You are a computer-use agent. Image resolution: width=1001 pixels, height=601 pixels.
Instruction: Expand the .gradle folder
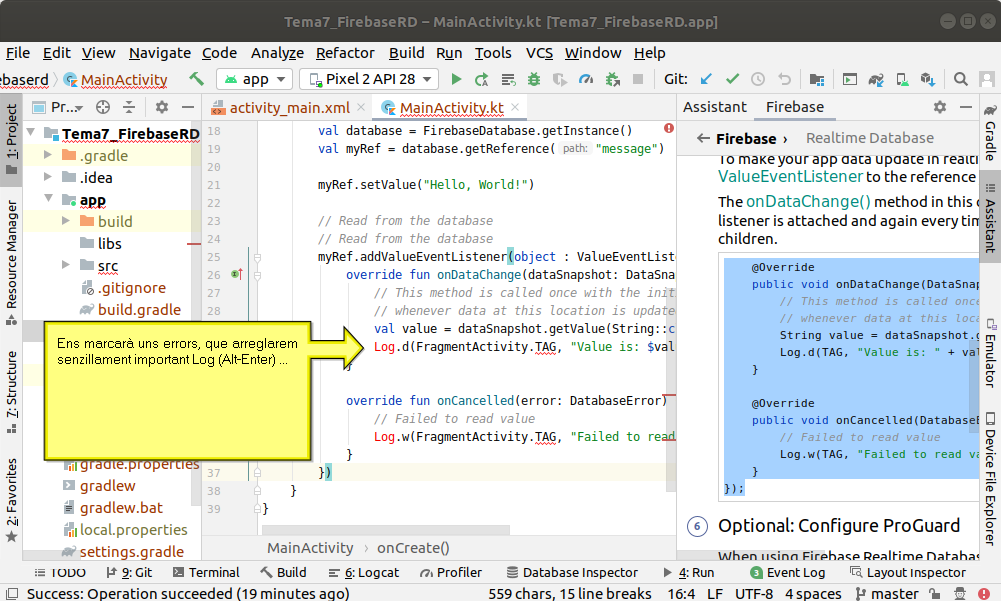(48, 155)
